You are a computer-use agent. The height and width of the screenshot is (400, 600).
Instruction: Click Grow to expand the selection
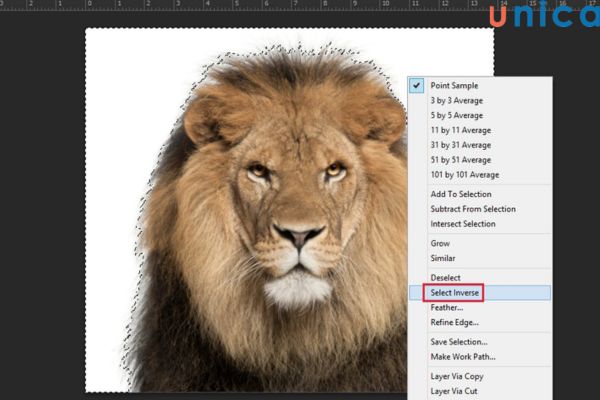click(x=440, y=243)
